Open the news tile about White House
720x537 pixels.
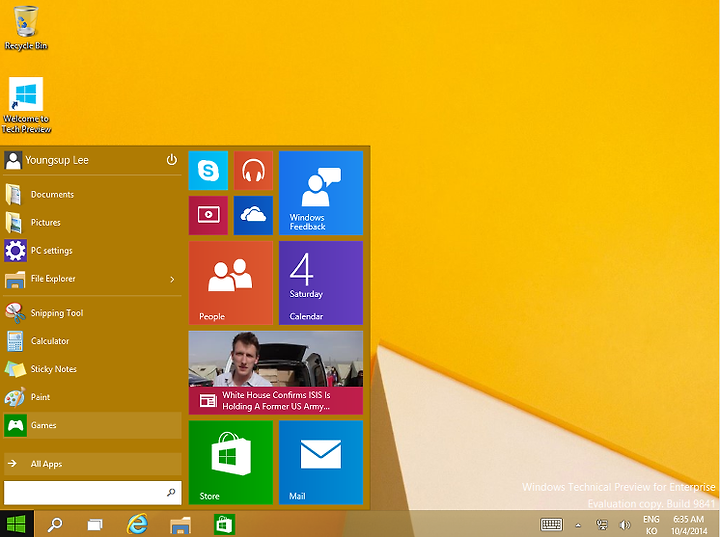(276, 373)
